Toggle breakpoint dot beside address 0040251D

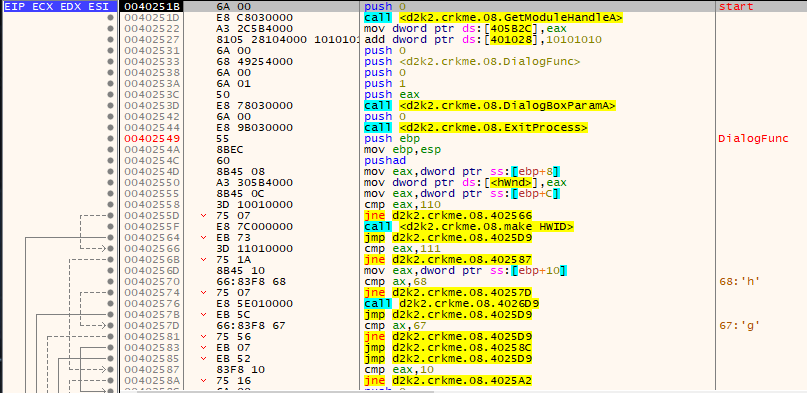110,17
